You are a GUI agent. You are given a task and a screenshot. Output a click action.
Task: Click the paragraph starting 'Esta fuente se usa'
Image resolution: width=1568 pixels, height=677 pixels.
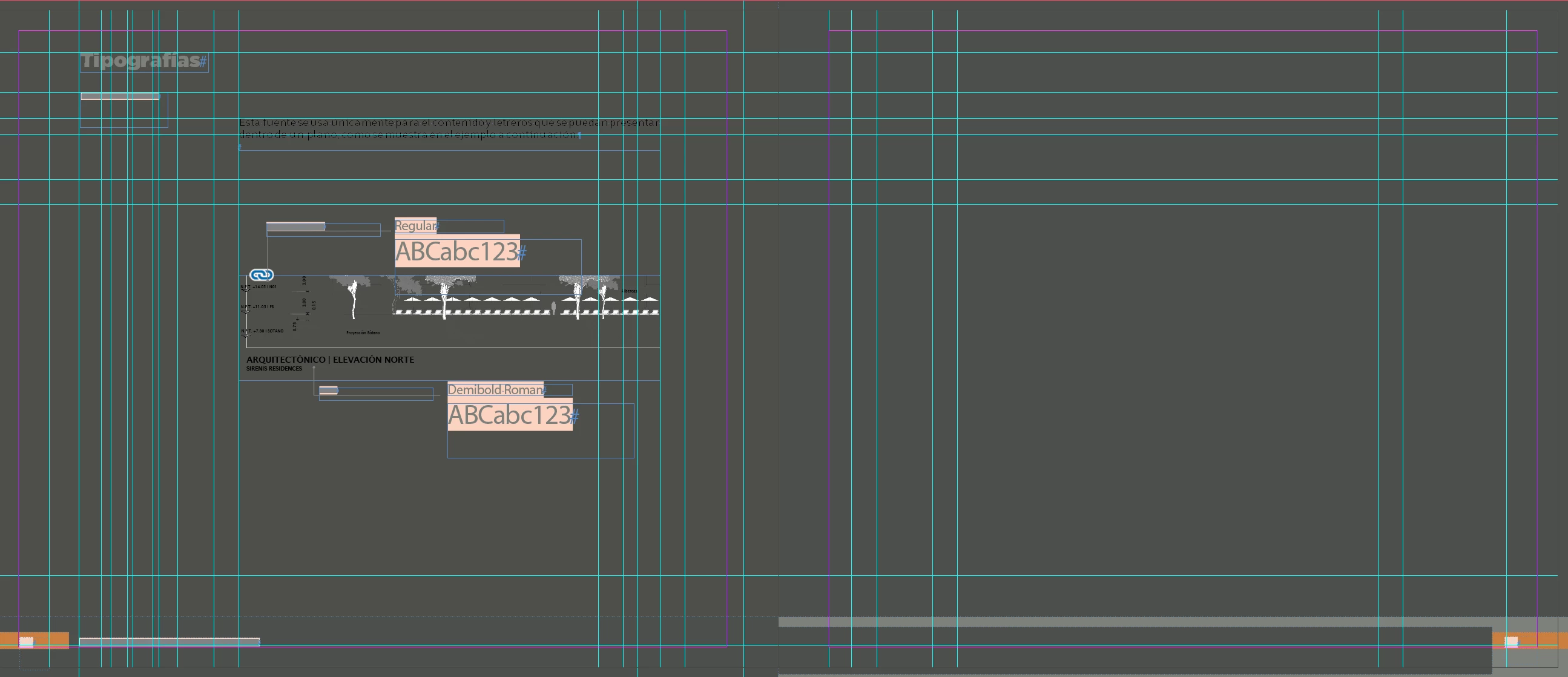point(448,128)
